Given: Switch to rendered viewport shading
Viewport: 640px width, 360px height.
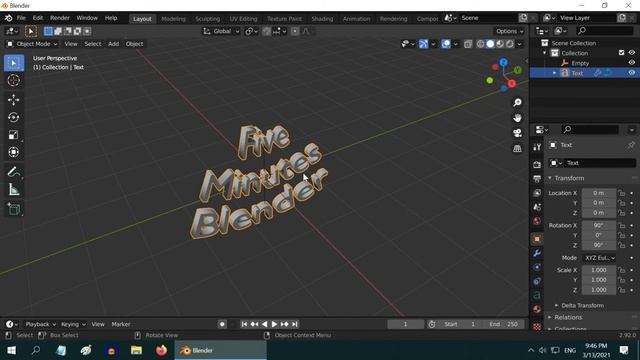Looking at the screenshot, I should tap(510, 44).
